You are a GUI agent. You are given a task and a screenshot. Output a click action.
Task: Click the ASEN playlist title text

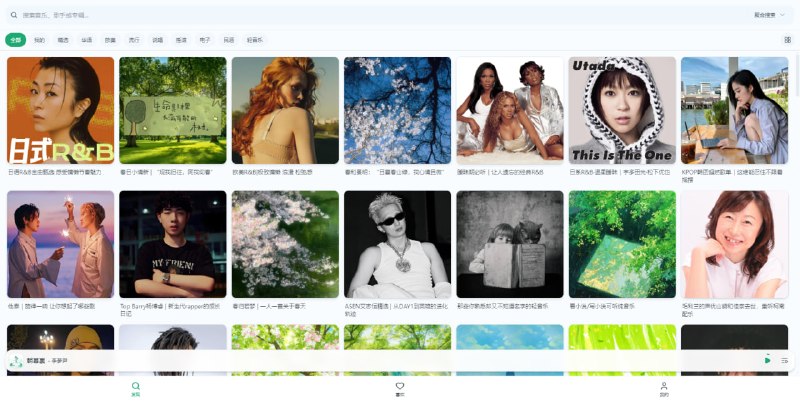(x=396, y=310)
